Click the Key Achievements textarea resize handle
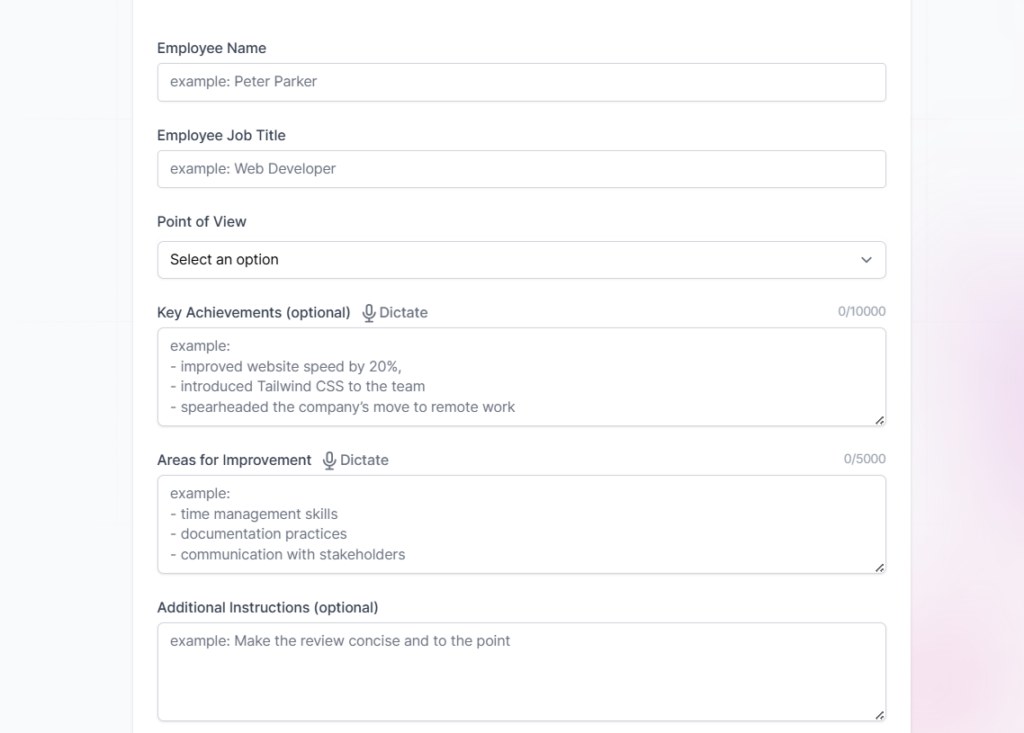Screen dimensions: 1024x733 (x=879, y=420)
